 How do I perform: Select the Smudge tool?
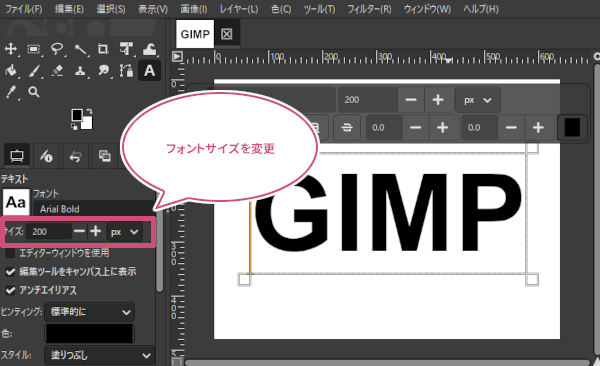(x=103, y=70)
